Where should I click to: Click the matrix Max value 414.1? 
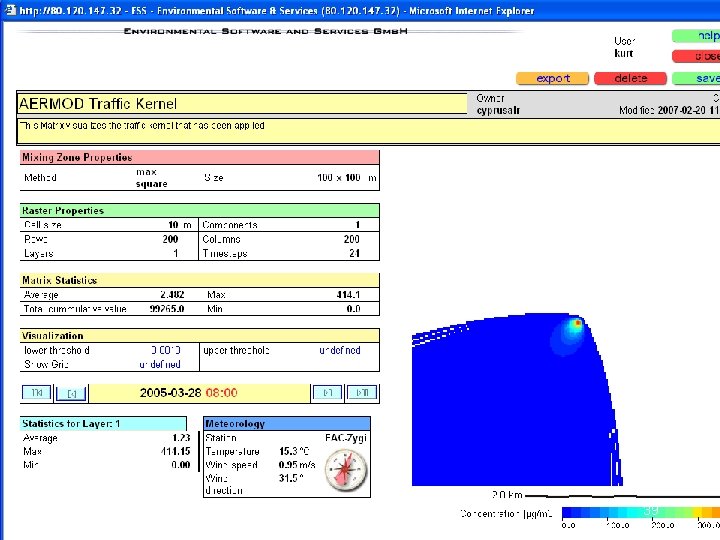(x=348, y=295)
